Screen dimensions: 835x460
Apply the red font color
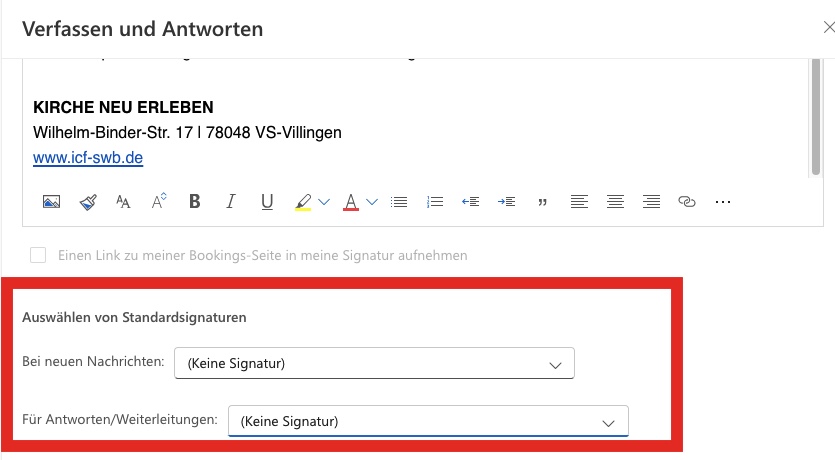(351, 202)
